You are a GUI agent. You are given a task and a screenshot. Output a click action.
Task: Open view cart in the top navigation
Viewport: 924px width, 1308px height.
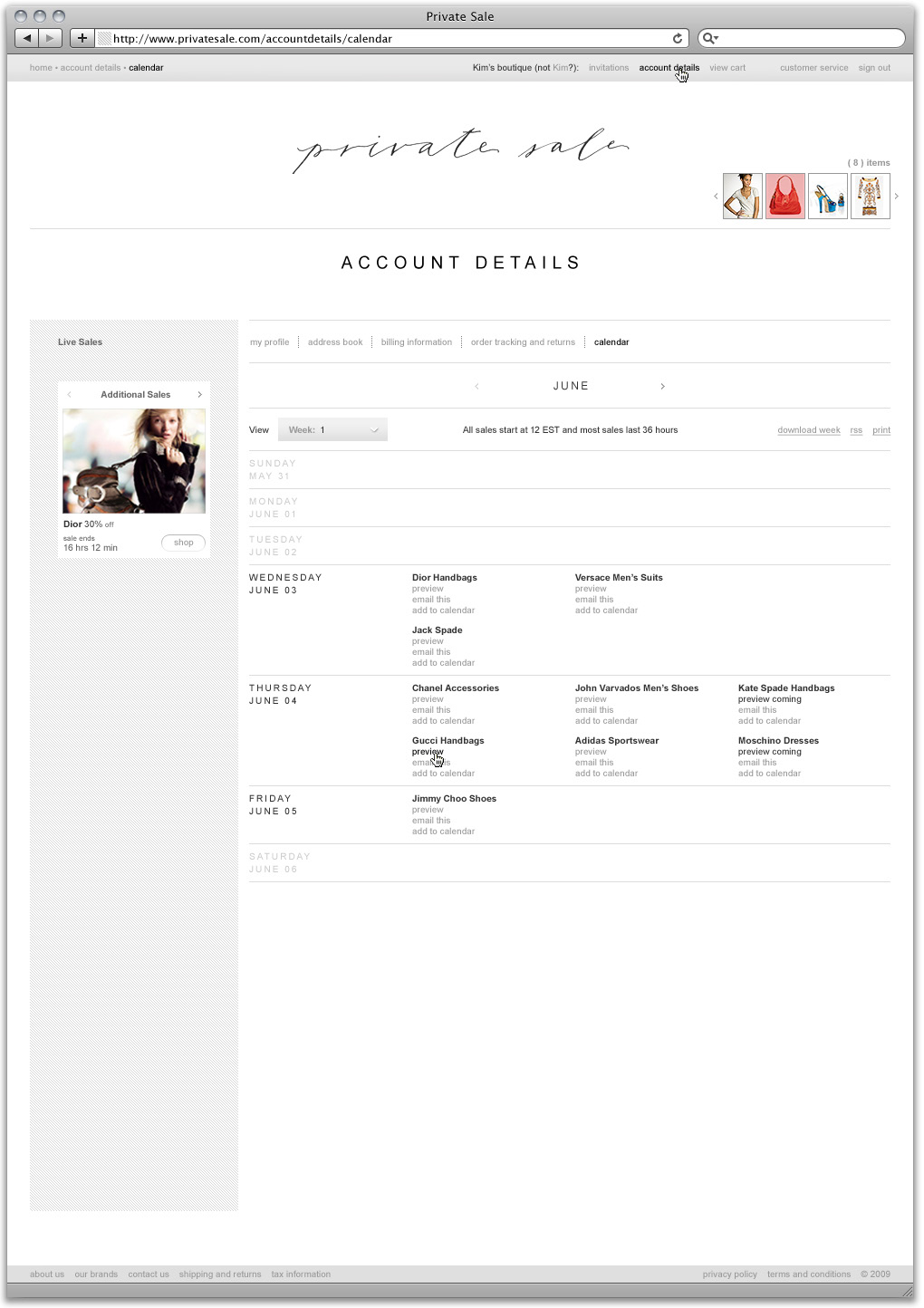(x=727, y=68)
